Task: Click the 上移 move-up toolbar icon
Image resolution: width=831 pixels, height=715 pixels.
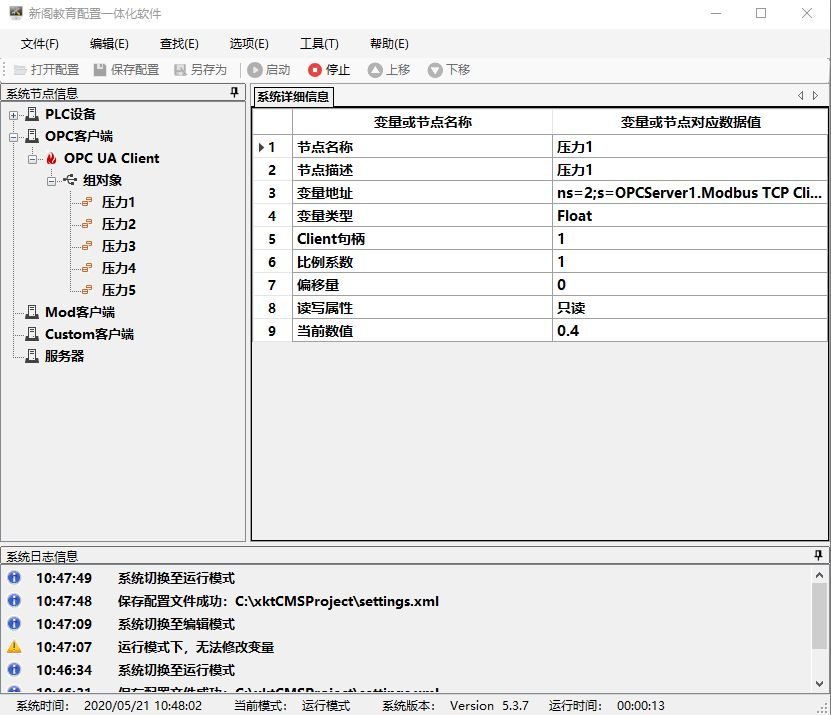Action: pos(375,70)
